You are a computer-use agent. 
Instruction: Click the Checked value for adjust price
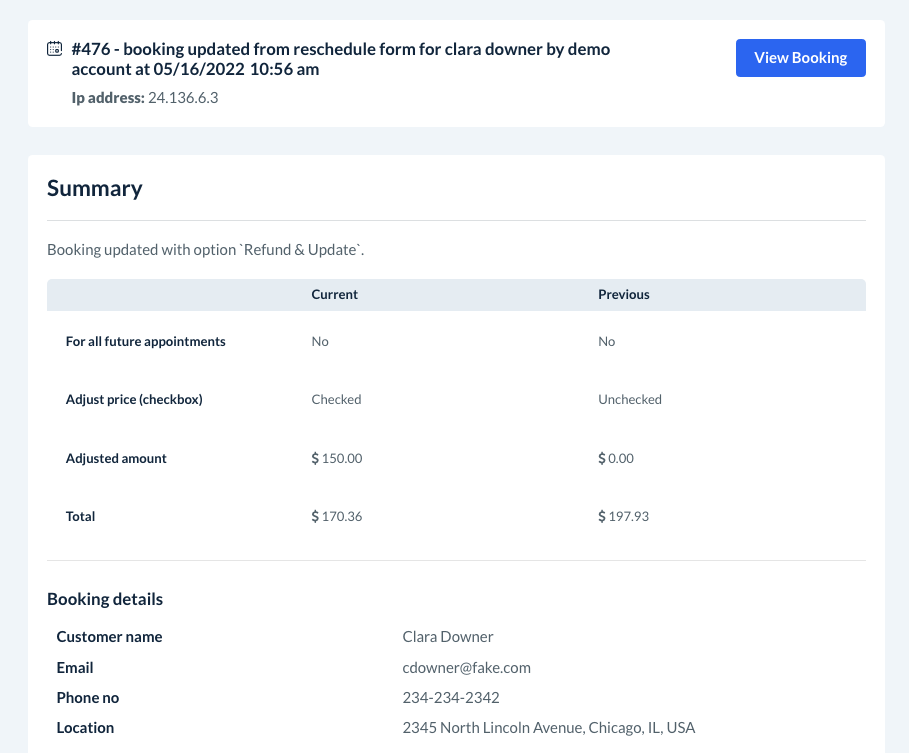point(336,399)
